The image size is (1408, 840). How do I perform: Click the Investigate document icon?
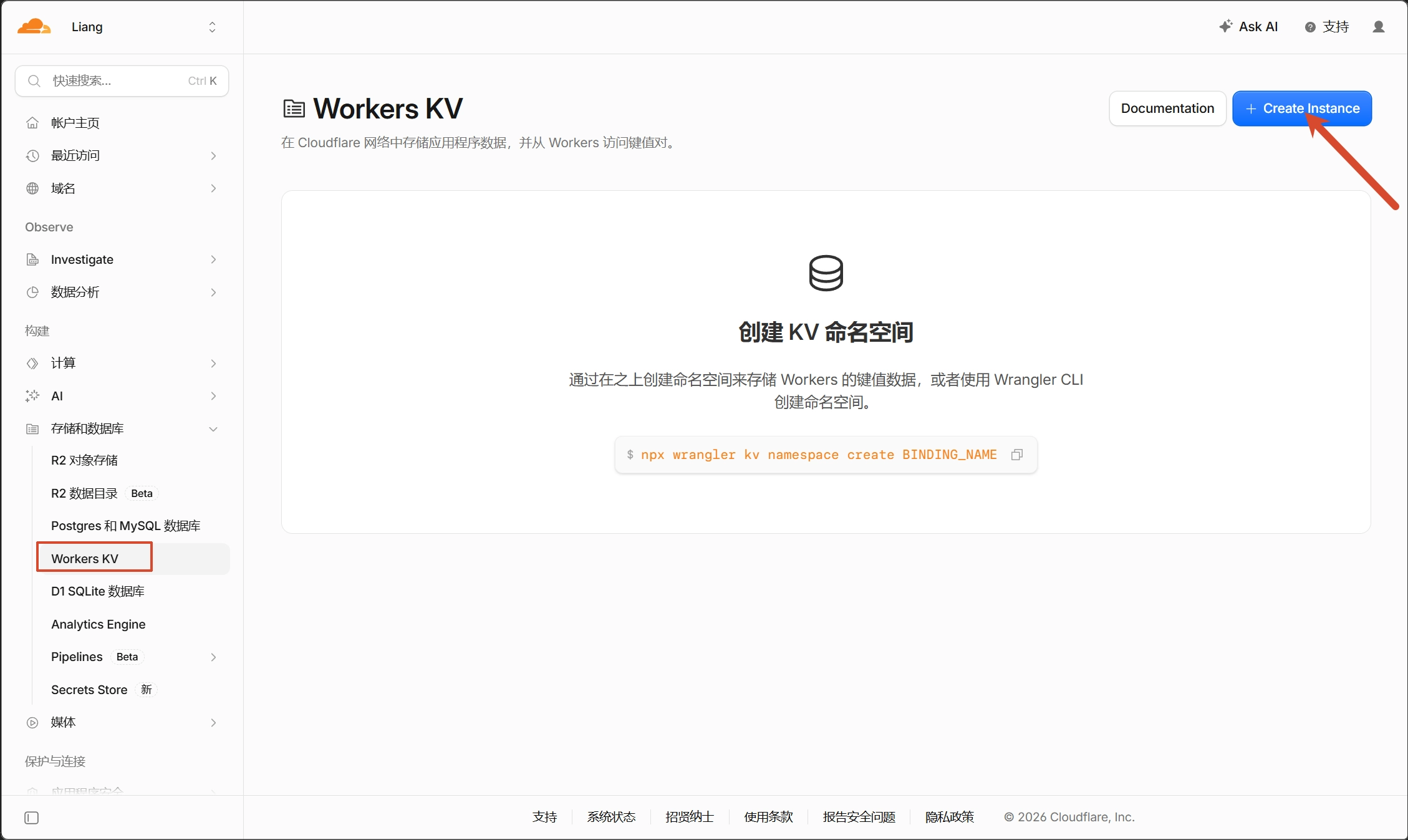(32, 259)
